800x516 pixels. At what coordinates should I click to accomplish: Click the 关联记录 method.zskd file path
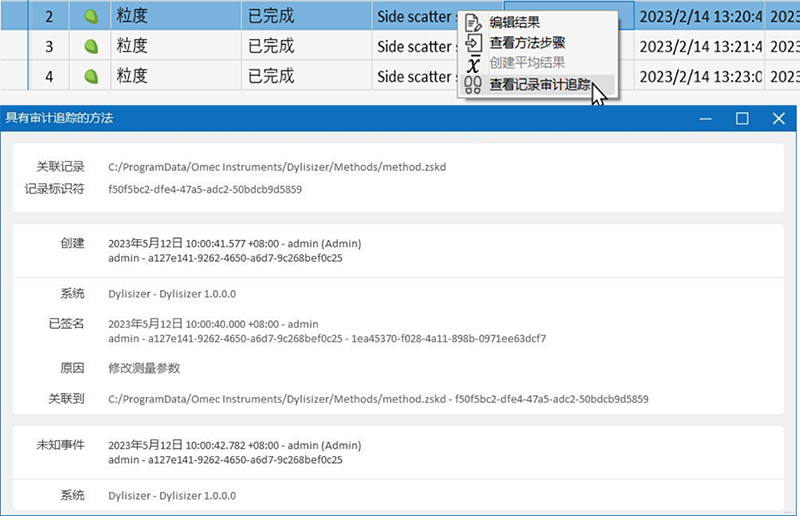pyautogui.click(x=277, y=167)
